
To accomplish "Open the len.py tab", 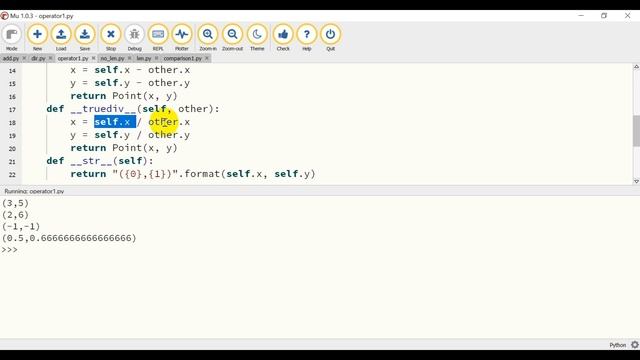I will tap(144, 58).
